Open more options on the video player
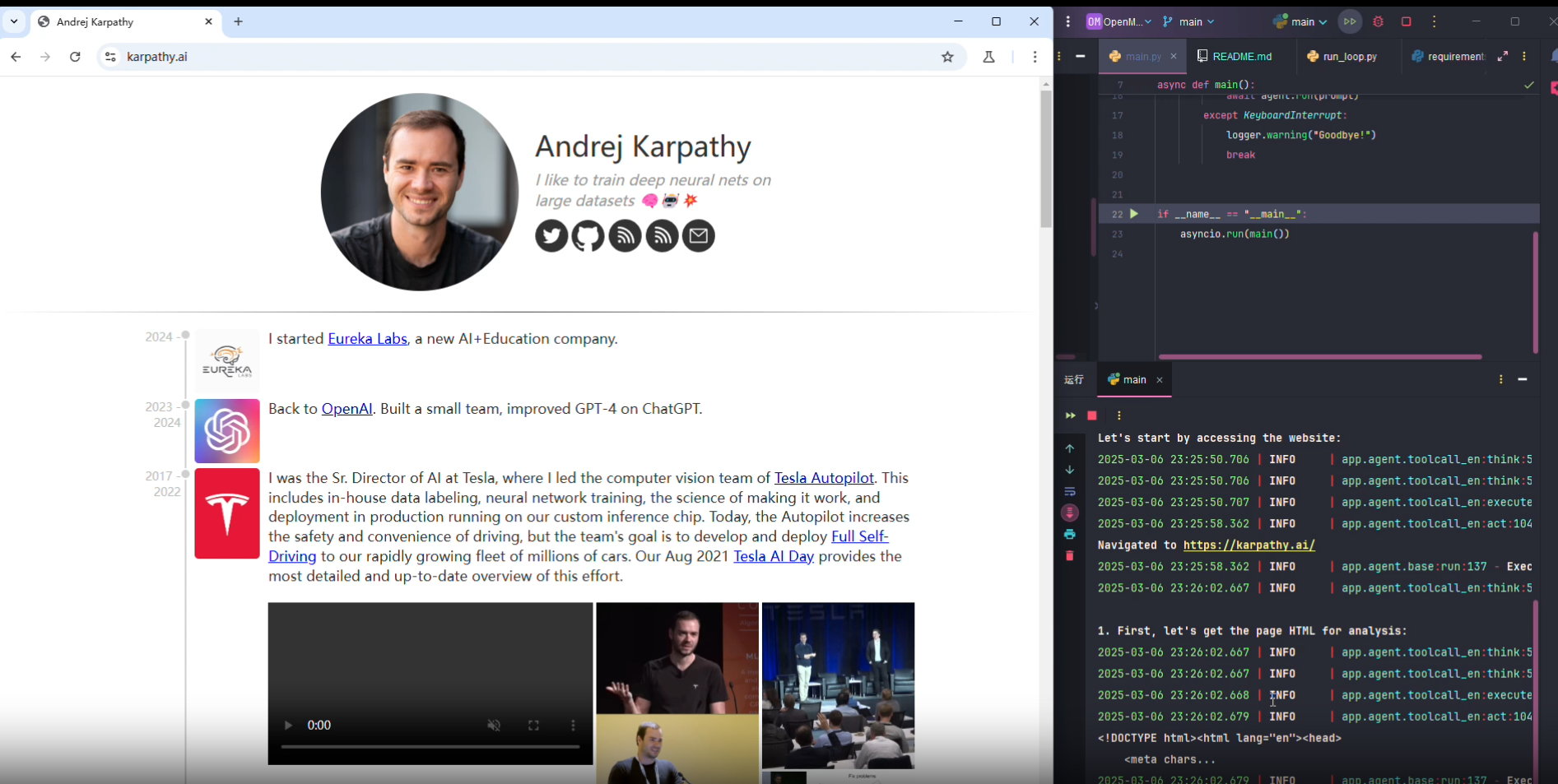Viewport: 1558px width, 784px height. pyautogui.click(x=573, y=725)
